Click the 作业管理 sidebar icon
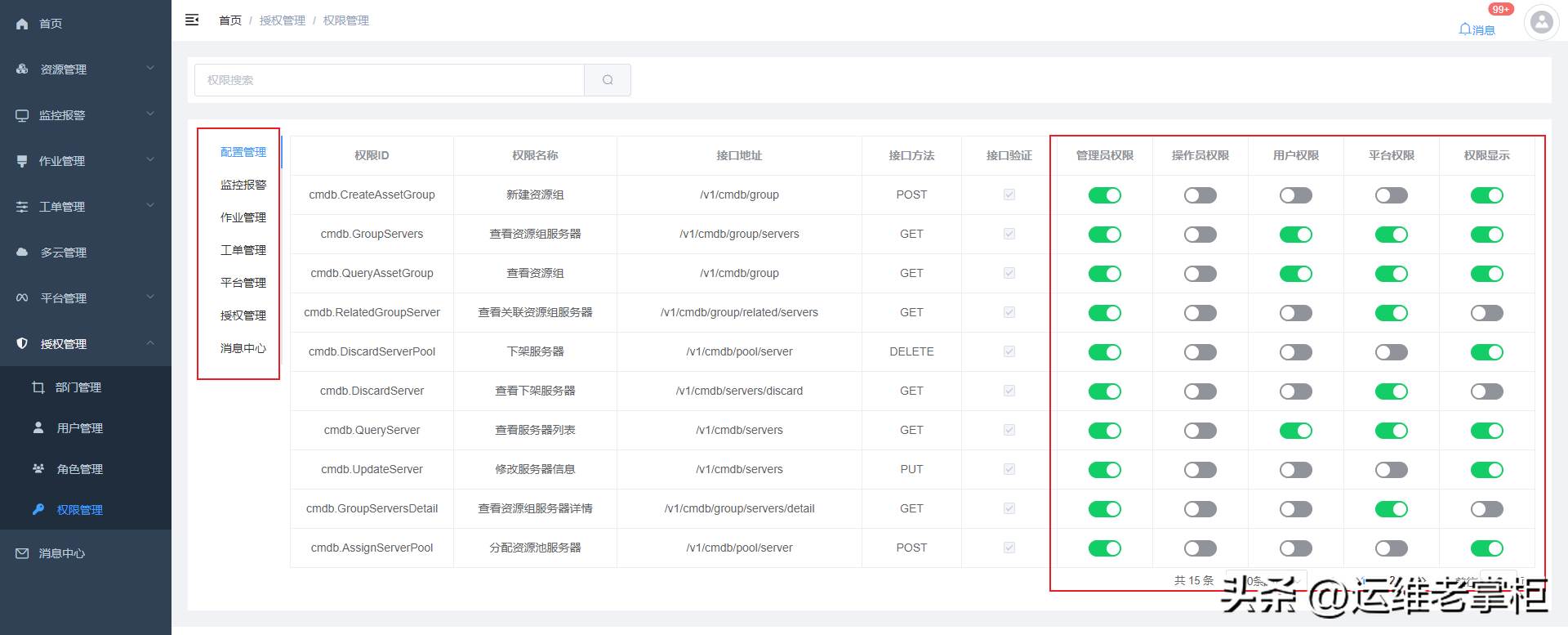 (22, 161)
